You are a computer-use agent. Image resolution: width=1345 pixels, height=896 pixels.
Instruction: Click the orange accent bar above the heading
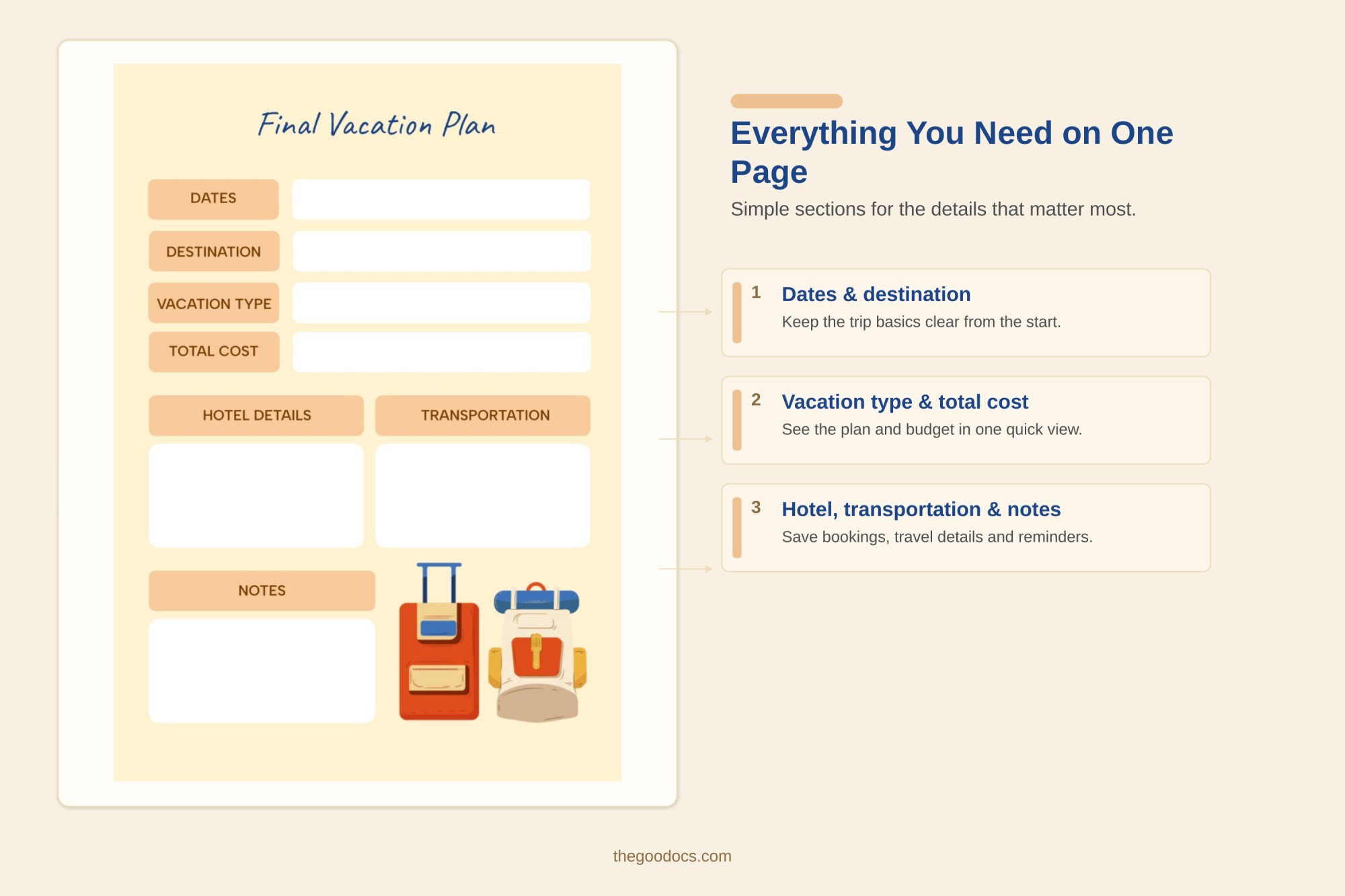785,101
